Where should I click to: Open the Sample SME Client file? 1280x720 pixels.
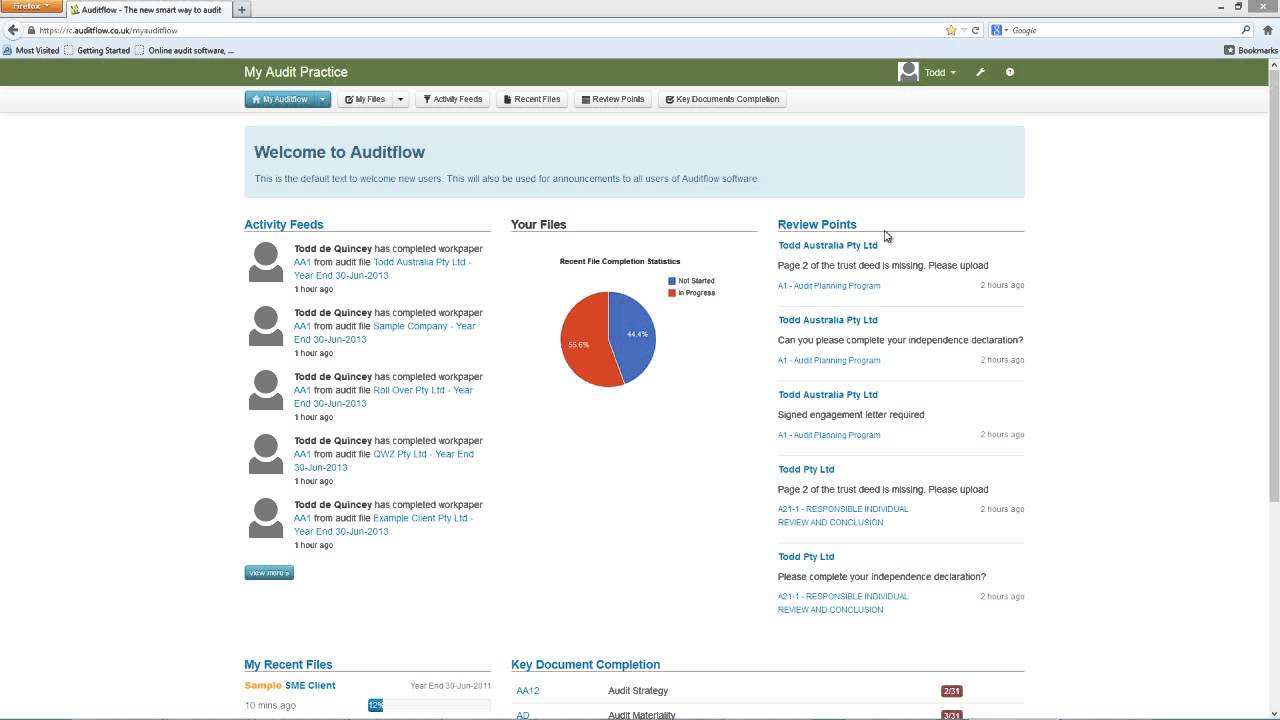coord(290,685)
